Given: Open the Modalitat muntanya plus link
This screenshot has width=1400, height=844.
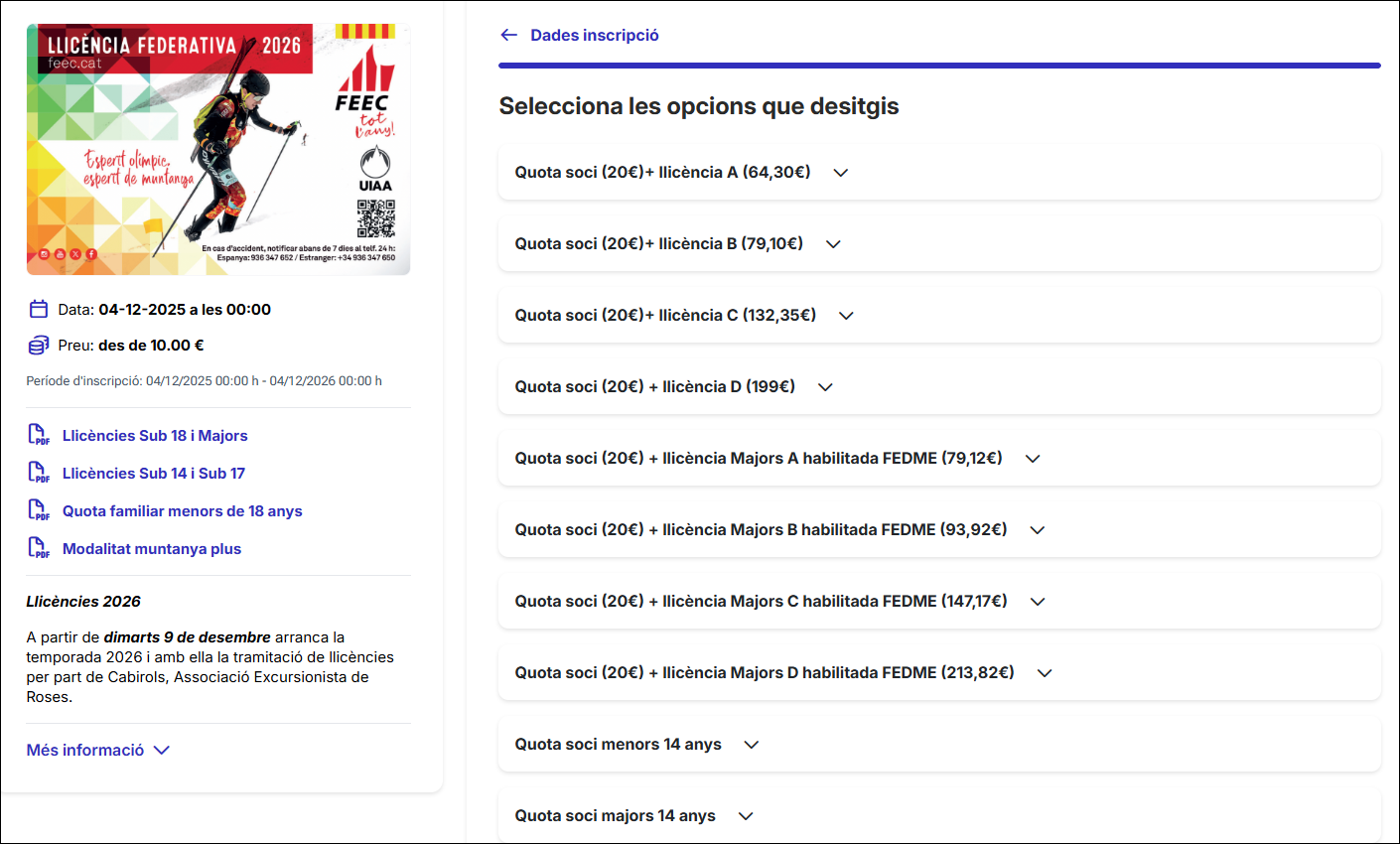Looking at the screenshot, I should pyautogui.click(x=152, y=548).
